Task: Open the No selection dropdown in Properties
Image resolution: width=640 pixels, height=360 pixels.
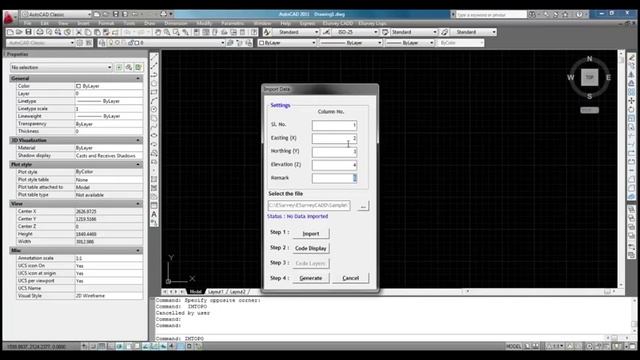Action: (x=61, y=67)
